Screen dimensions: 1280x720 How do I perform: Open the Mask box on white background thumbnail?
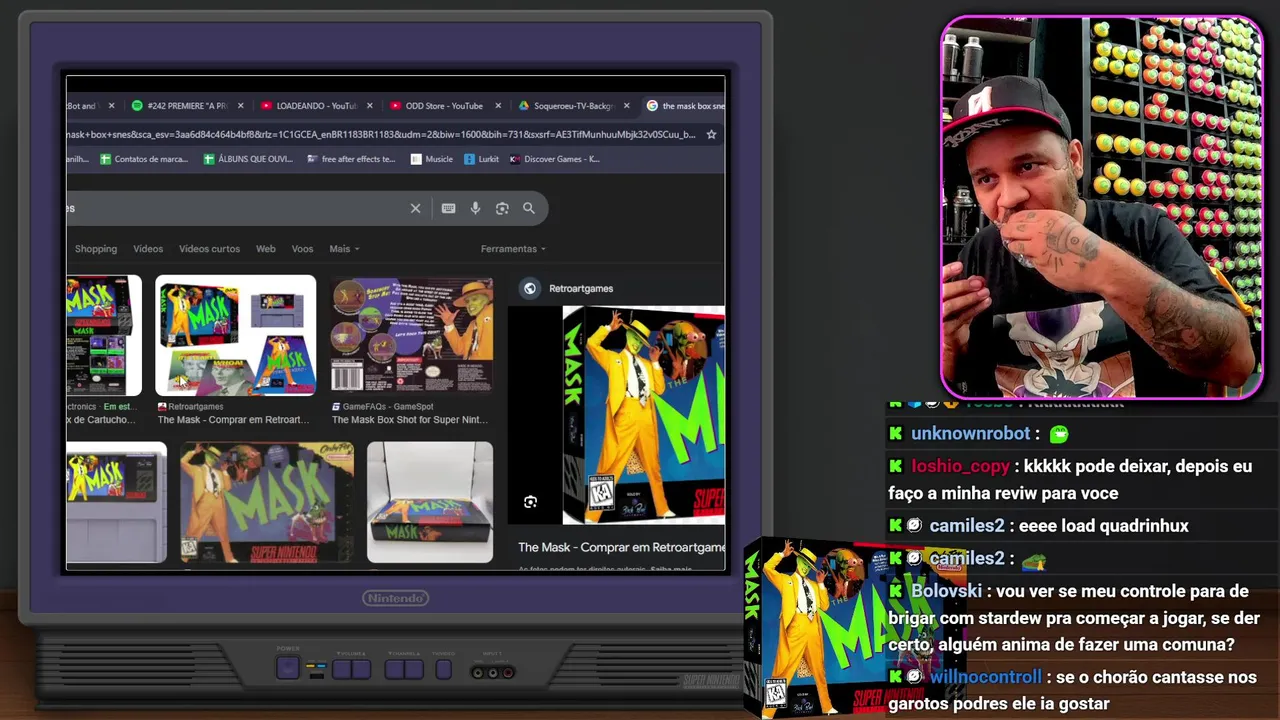[x=430, y=502]
